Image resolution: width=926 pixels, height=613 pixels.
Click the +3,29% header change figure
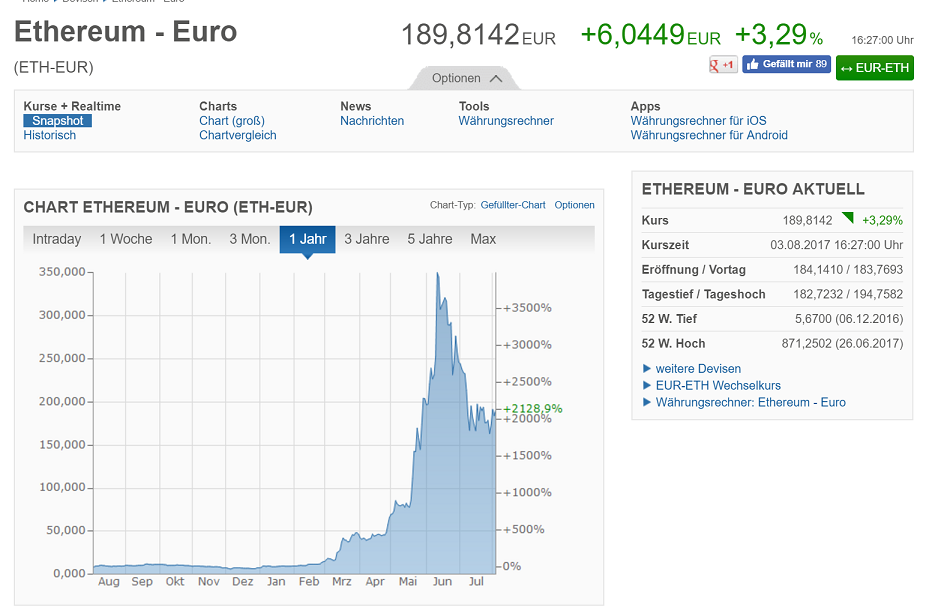[x=779, y=35]
